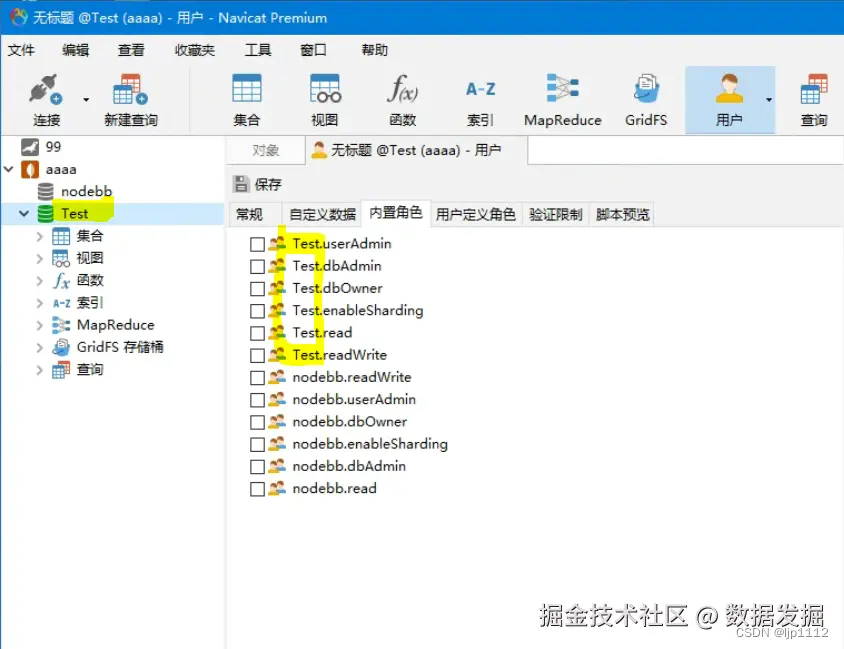Viewport: 844px width, 649px height.
Task: Open the 工具 menu
Action: pos(258,50)
